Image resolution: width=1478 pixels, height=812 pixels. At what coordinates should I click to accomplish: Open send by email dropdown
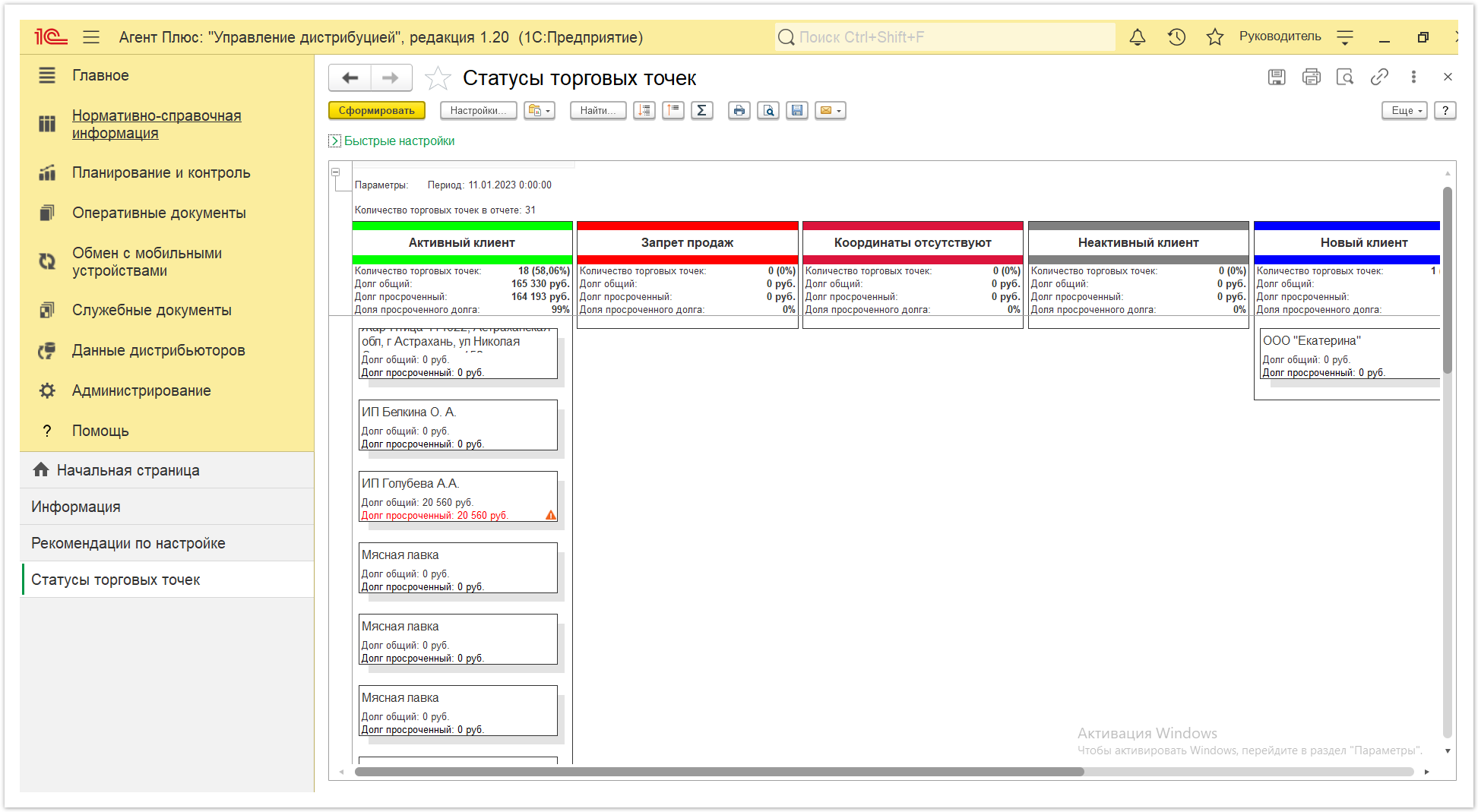click(x=831, y=110)
